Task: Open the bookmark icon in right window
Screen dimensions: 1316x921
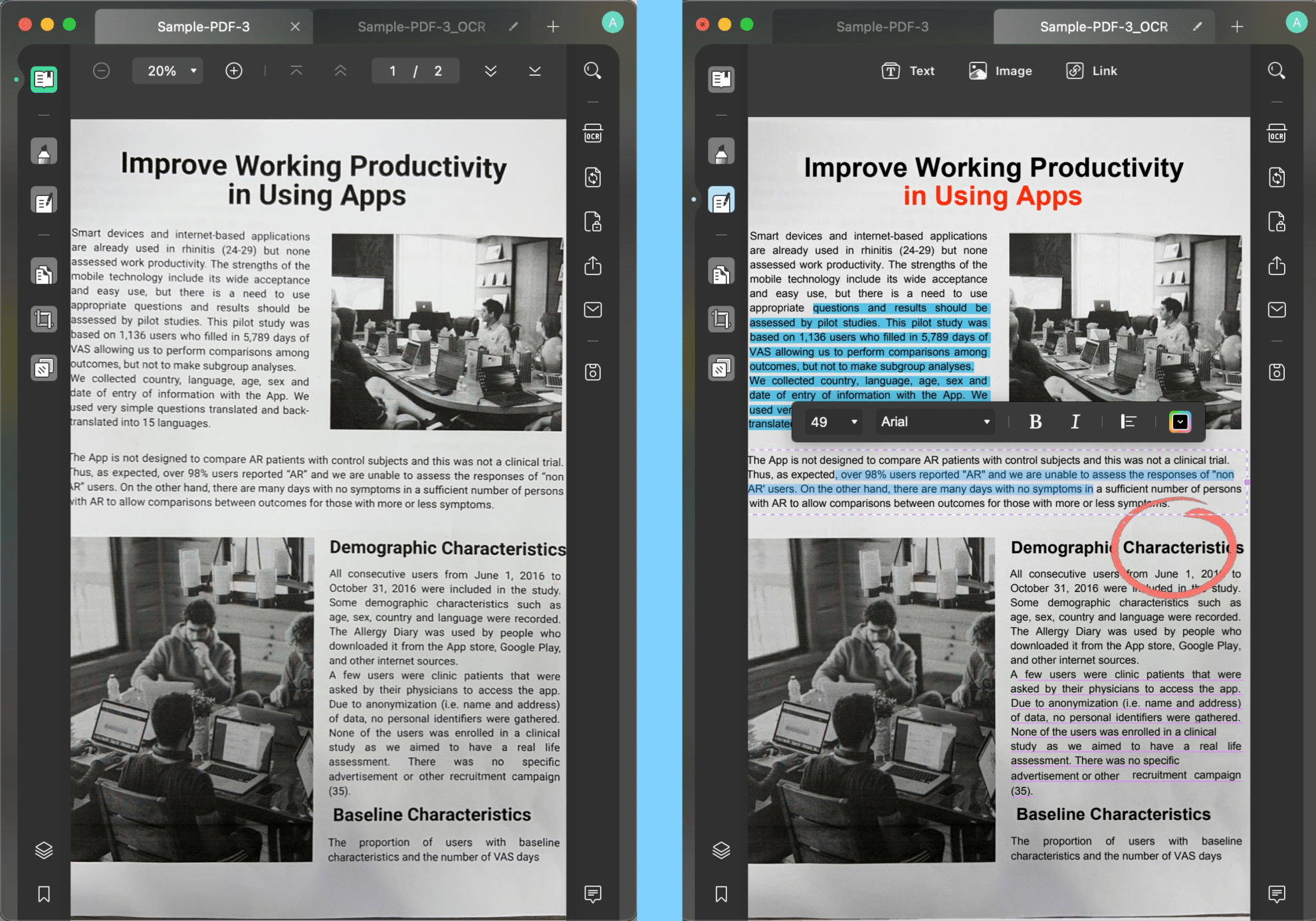Action: [721, 894]
